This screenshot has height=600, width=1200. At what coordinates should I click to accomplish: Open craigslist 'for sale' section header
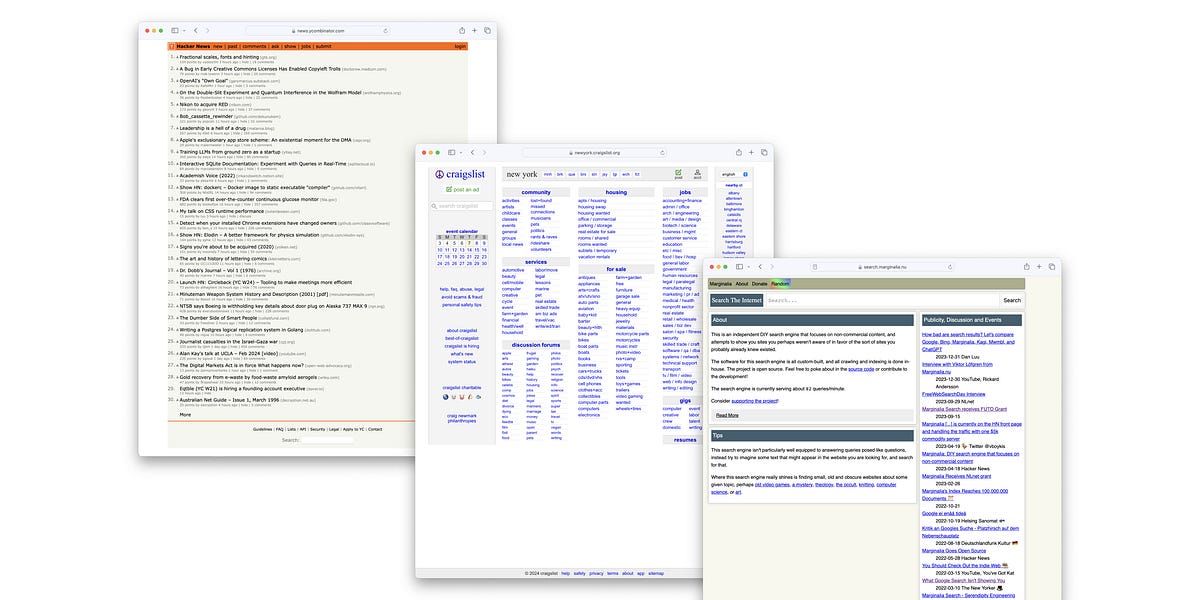click(x=616, y=269)
